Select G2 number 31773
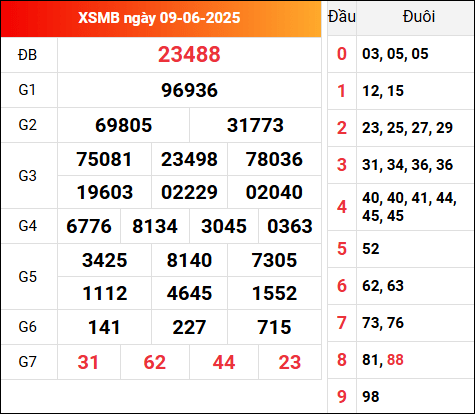This screenshot has width=475, height=414. tap(255, 125)
